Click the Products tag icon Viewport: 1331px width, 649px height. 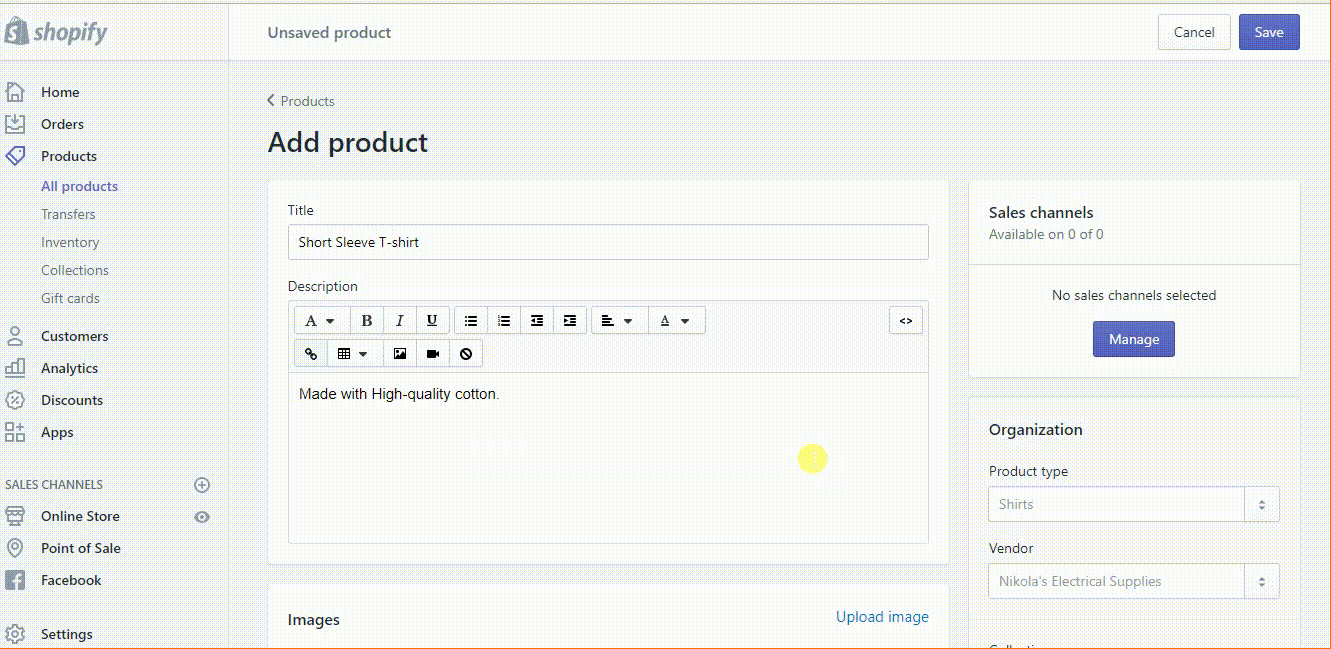[x=15, y=156]
